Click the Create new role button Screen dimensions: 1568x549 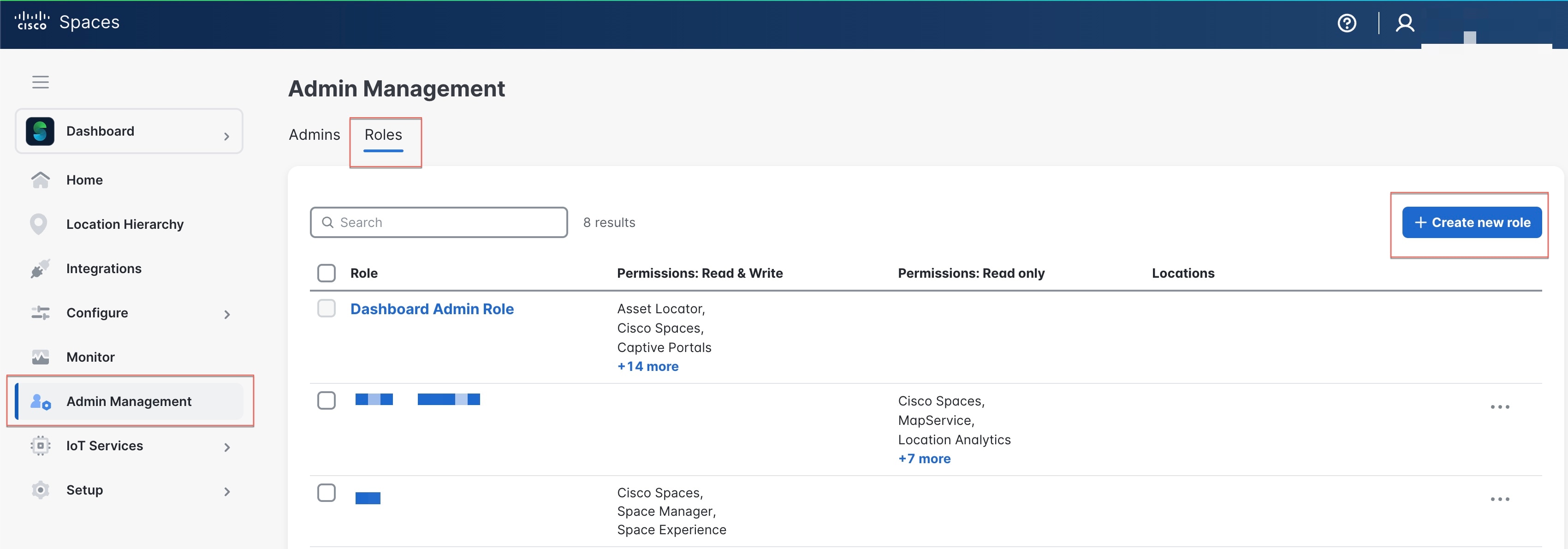pyautogui.click(x=1471, y=222)
